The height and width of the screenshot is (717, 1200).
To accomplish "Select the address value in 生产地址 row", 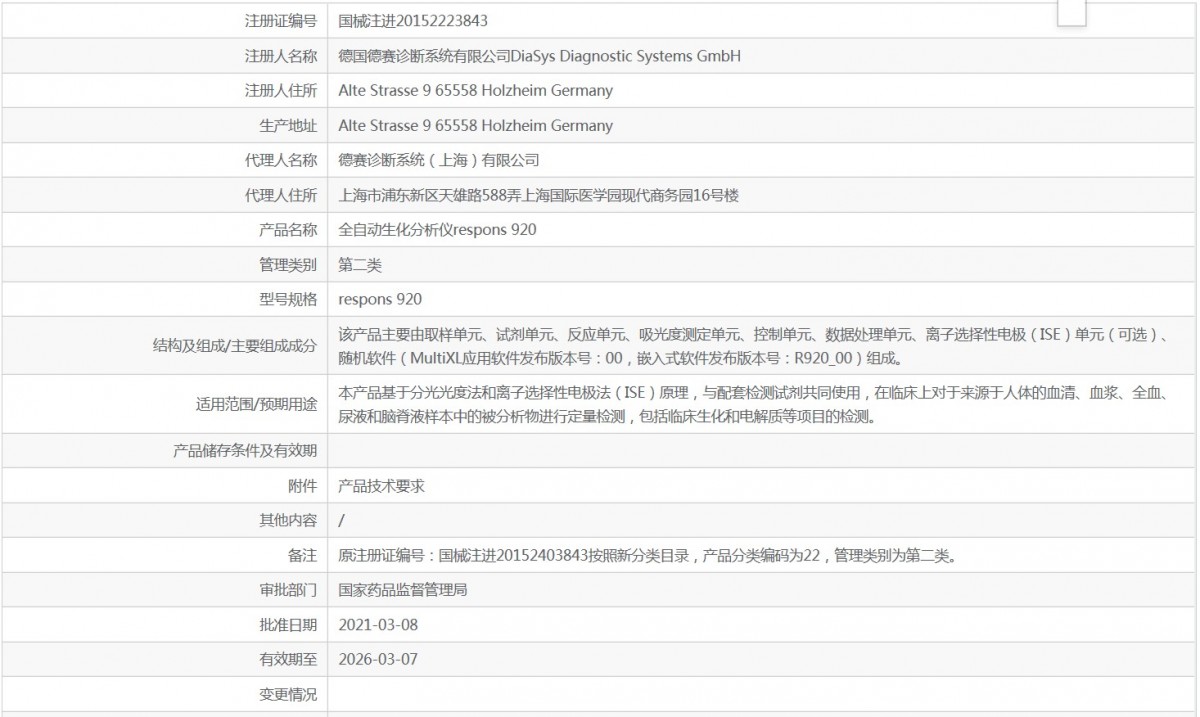I will click(476, 126).
